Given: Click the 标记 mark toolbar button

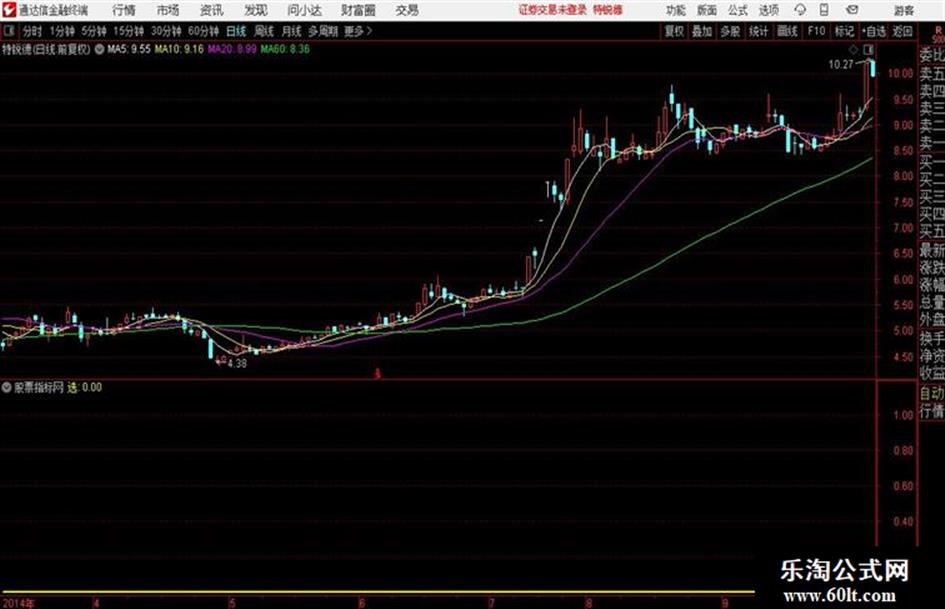Looking at the screenshot, I should tap(844, 31).
